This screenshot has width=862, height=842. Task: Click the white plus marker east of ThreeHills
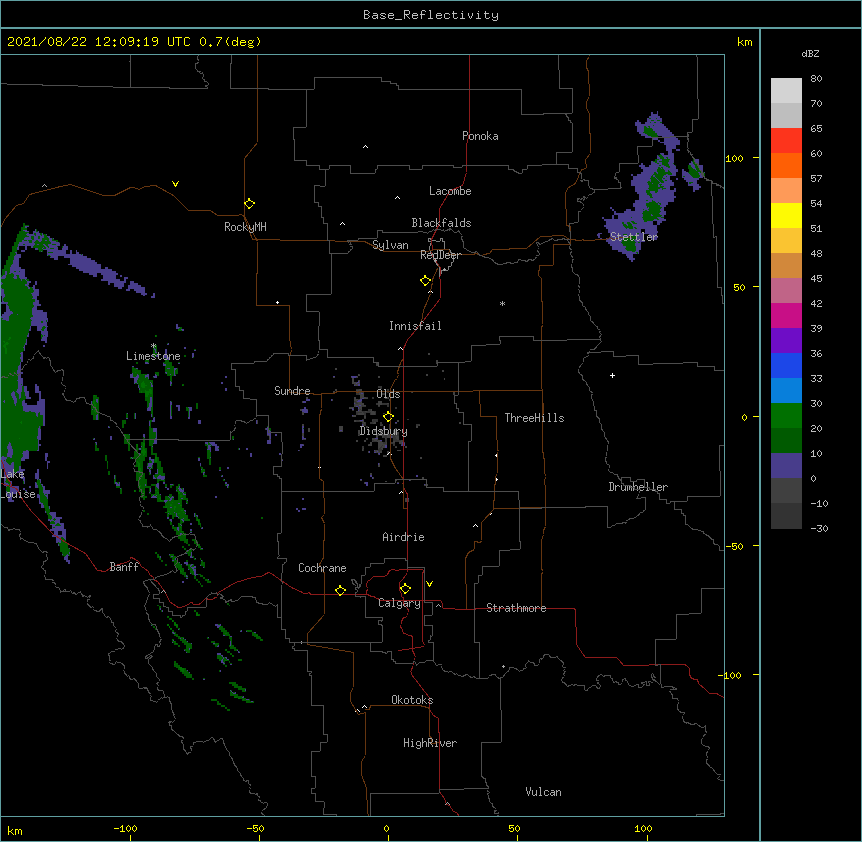point(612,375)
